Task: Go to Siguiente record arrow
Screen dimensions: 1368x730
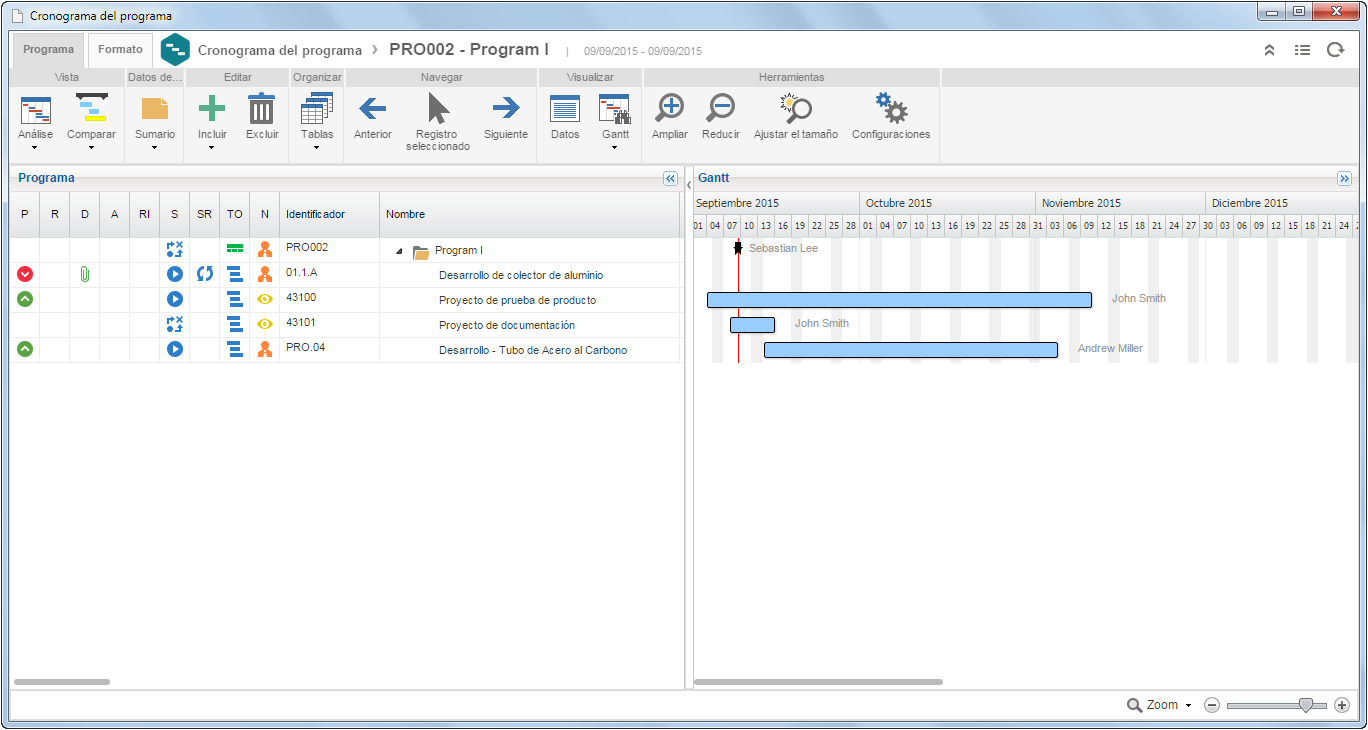Action: tap(506, 108)
